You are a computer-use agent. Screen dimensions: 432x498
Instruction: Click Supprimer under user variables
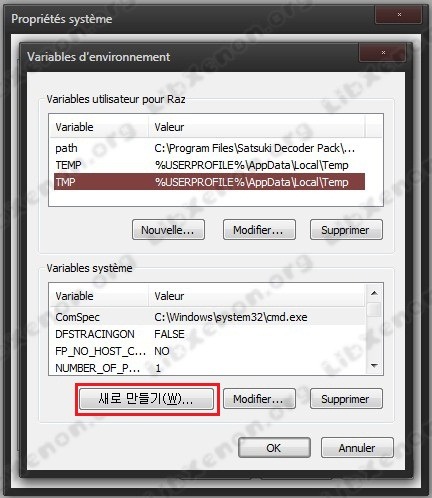point(346,230)
